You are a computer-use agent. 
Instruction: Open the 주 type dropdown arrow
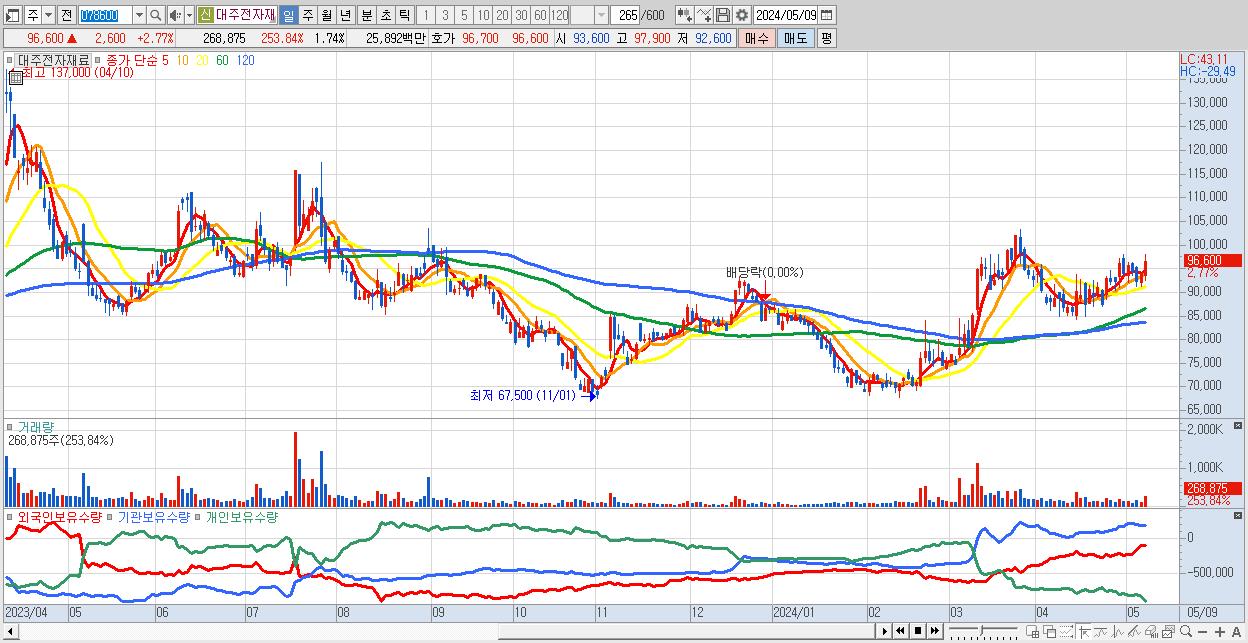48,15
